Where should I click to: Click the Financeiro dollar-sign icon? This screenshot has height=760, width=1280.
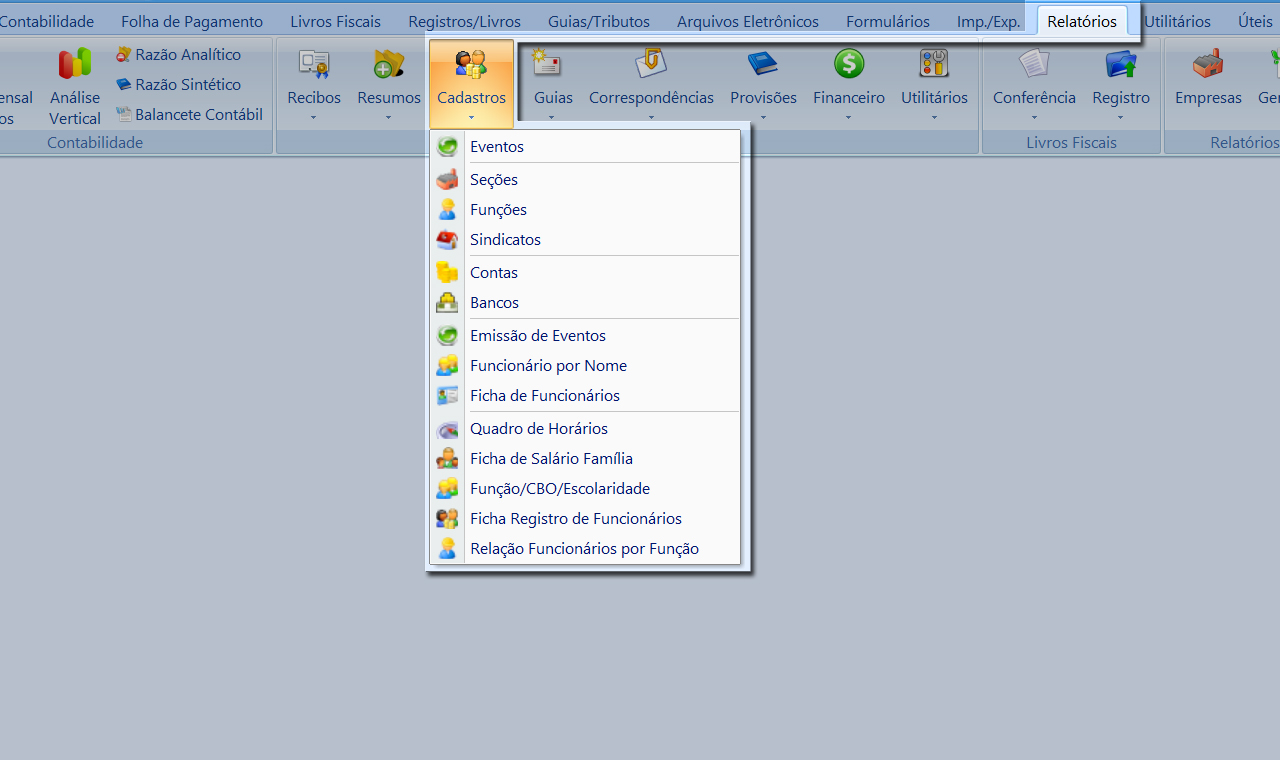tap(848, 64)
